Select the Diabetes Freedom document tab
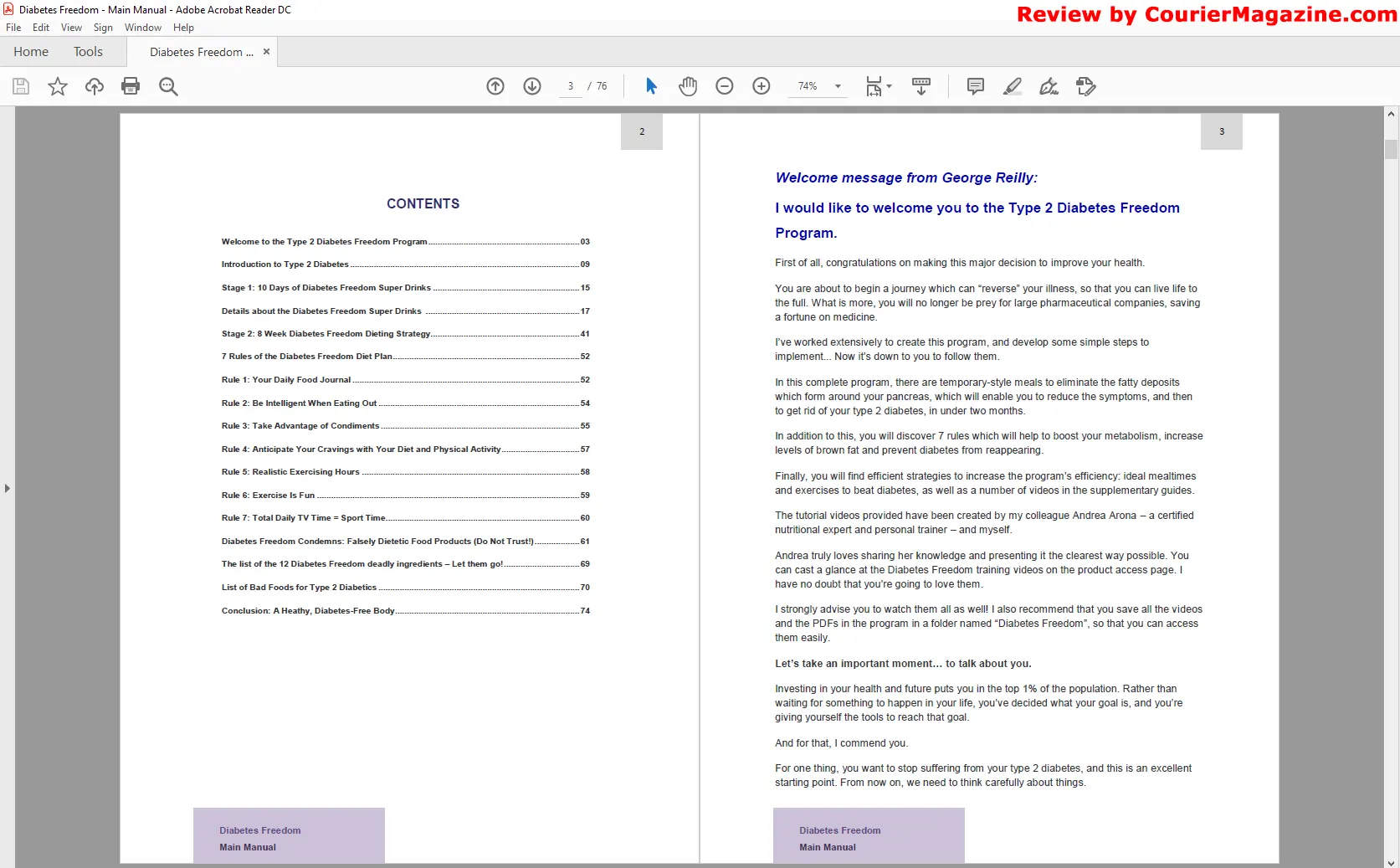The image size is (1400, 868). click(201, 52)
